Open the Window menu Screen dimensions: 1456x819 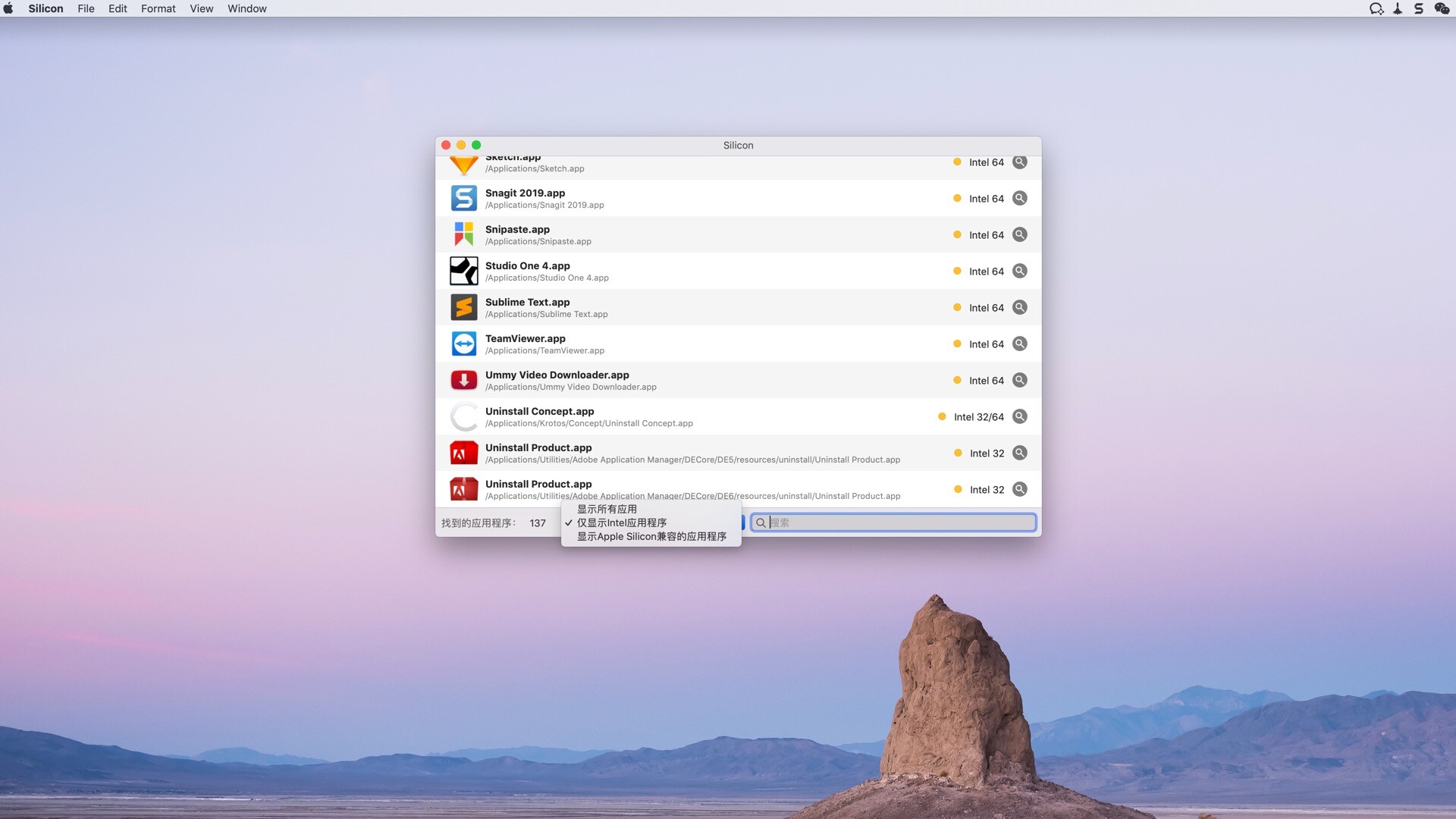coord(247,8)
